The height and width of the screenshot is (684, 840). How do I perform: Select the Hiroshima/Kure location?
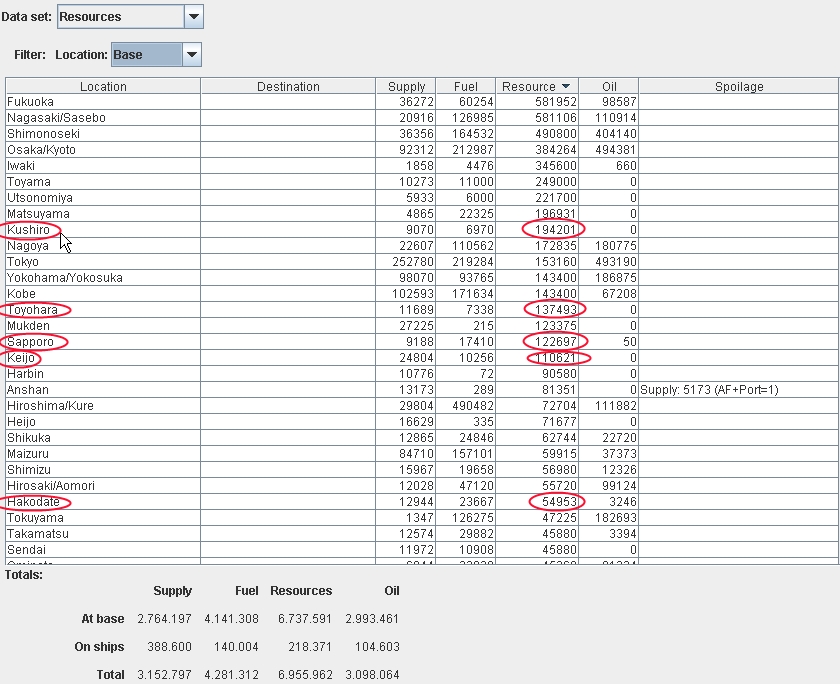[x=50, y=406]
